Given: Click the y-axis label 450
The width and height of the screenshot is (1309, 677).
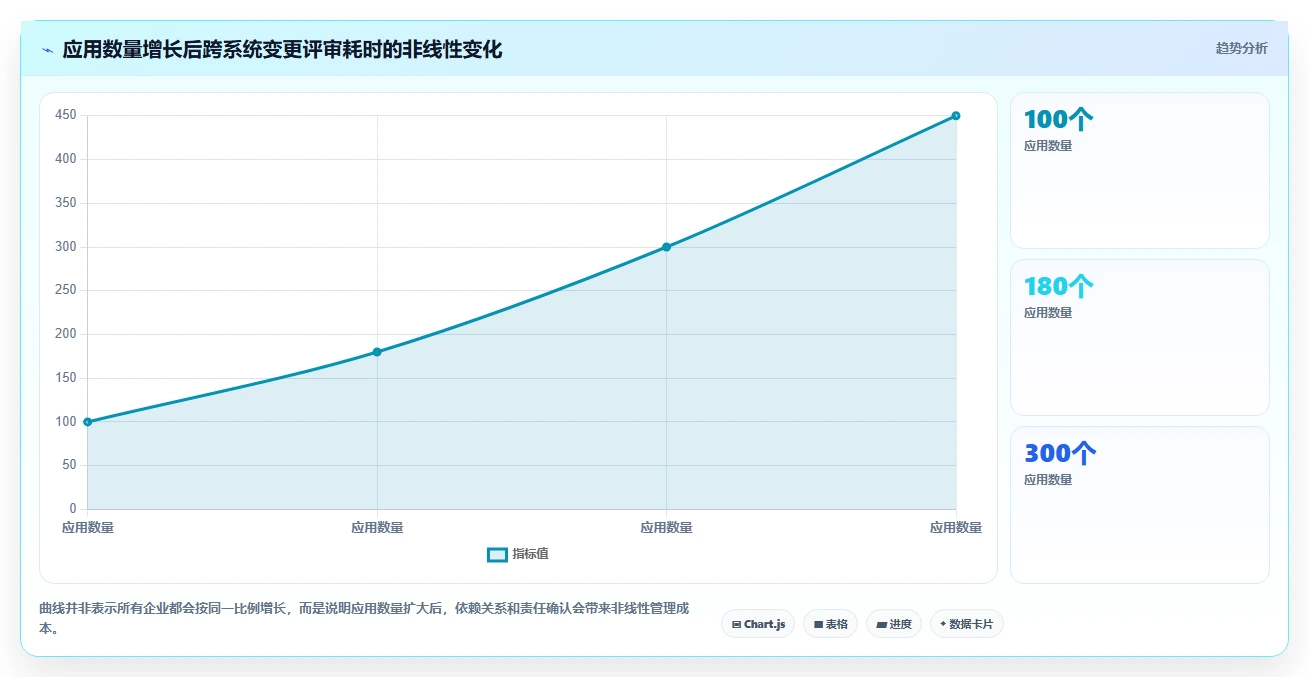Looking at the screenshot, I should (66, 115).
